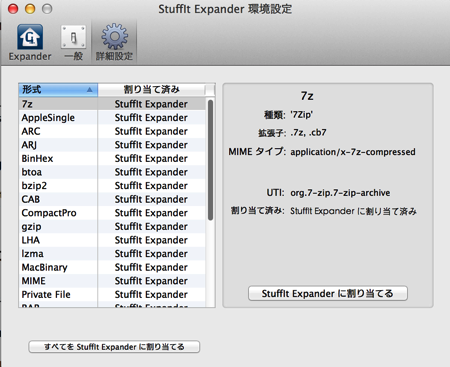Select the AppleSingle format row
The height and width of the screenshot is (367, 450).
pyautogui.click(x=112, y=118)
